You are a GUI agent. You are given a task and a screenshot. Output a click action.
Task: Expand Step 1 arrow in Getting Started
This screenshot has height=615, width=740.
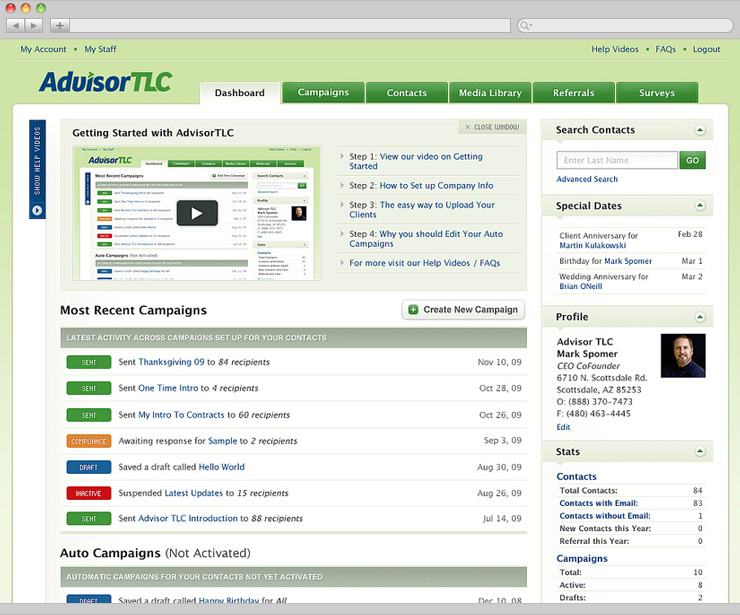point(342,156)
